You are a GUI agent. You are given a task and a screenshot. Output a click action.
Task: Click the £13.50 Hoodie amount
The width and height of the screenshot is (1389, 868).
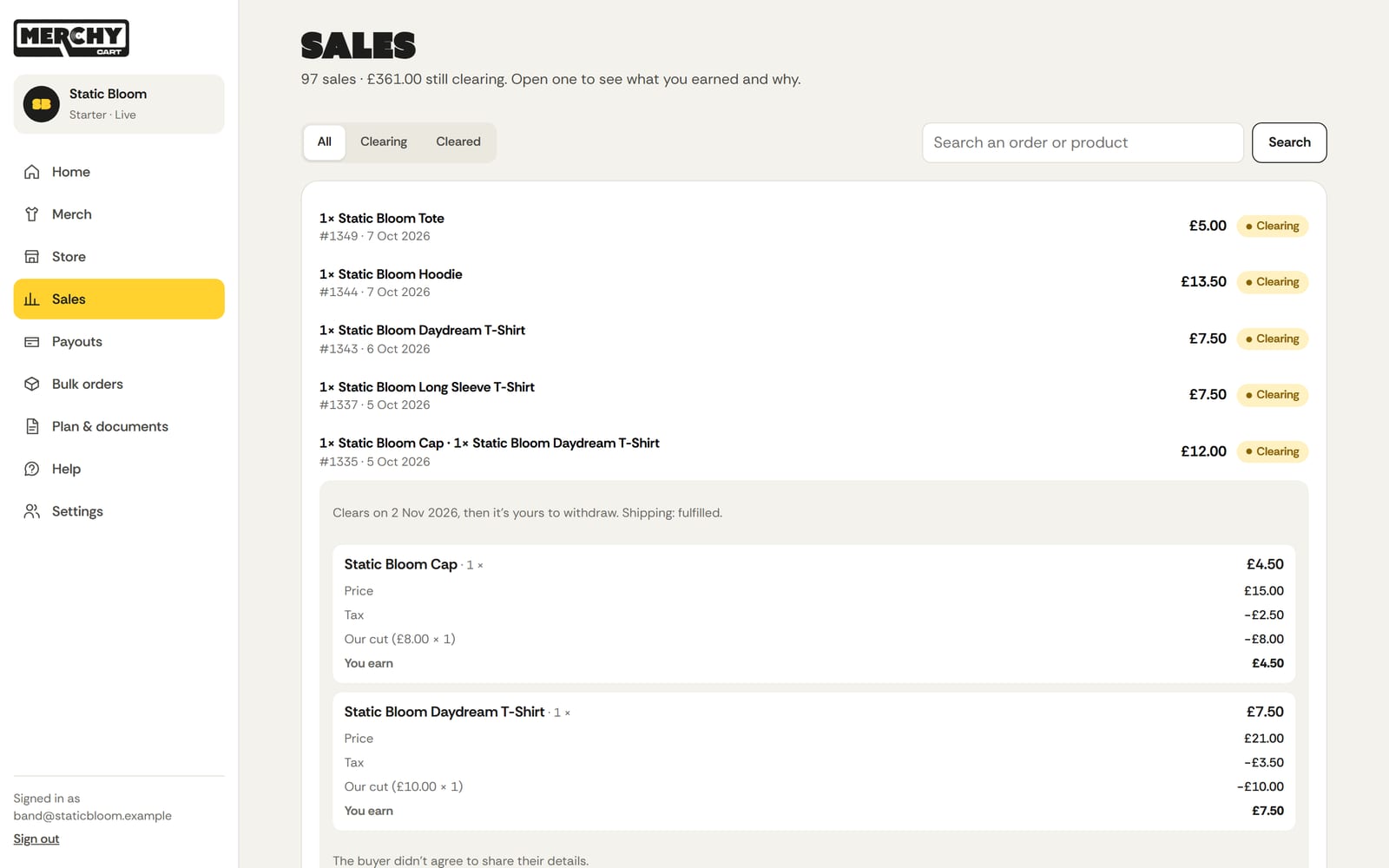(1203, 282)
